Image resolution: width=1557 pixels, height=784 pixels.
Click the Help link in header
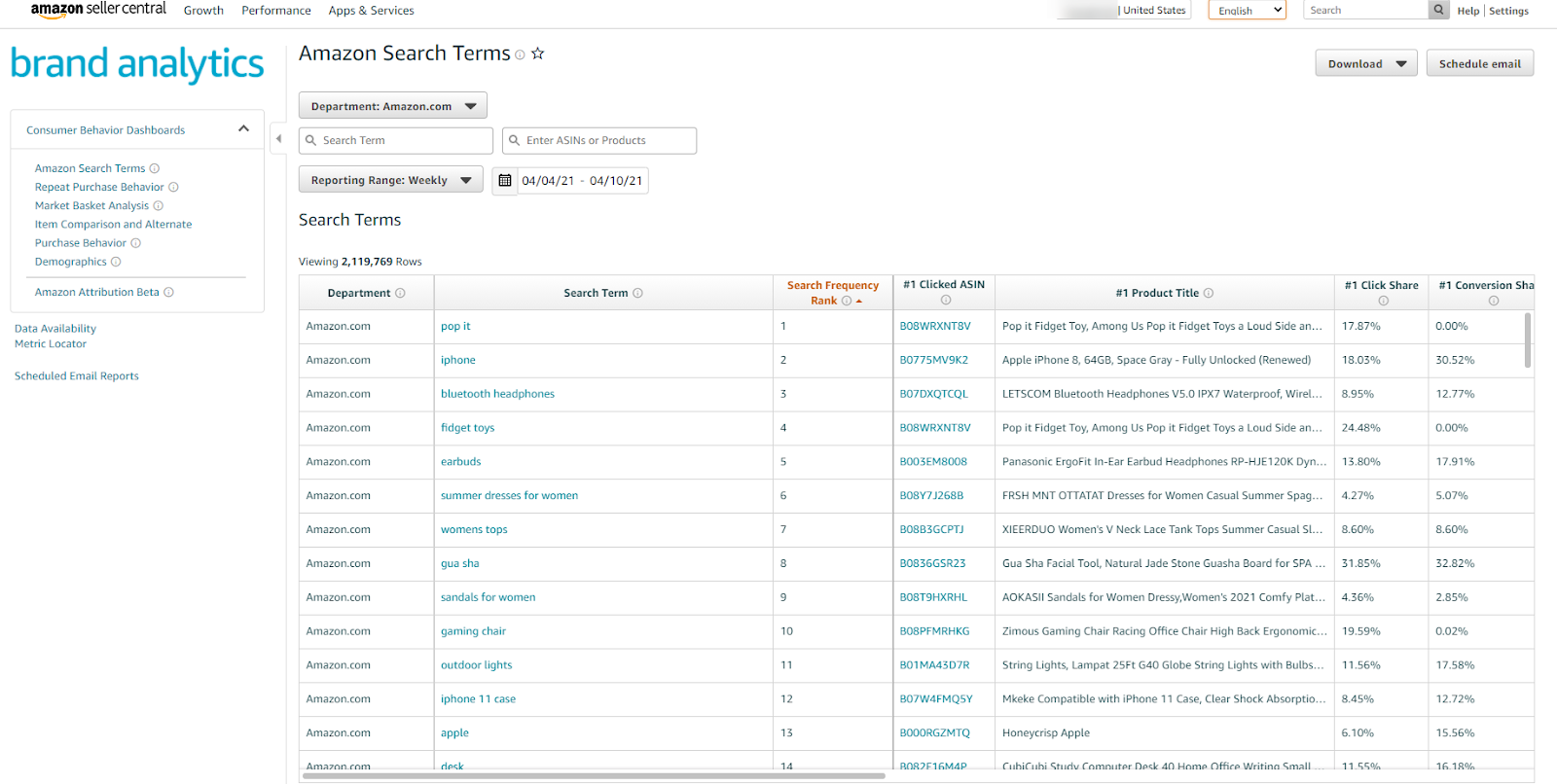[x=1467, y=11]
